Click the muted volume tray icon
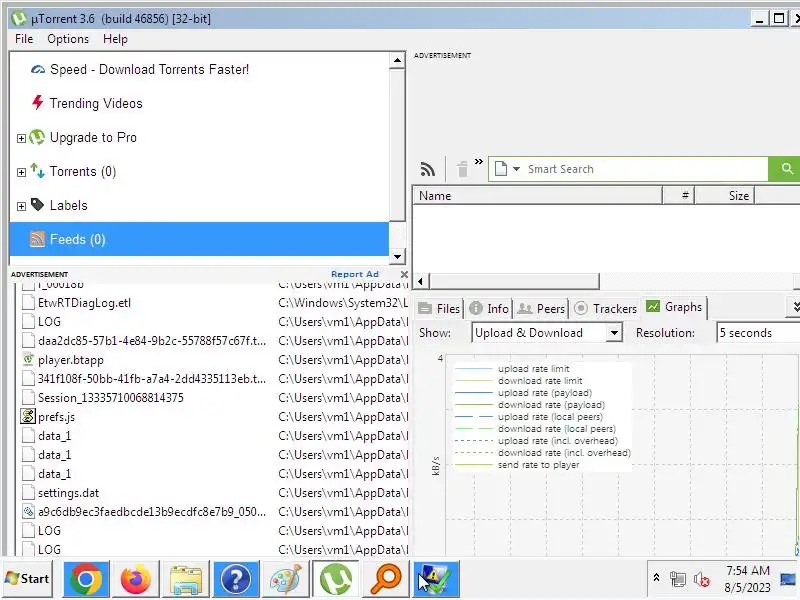 702,579
